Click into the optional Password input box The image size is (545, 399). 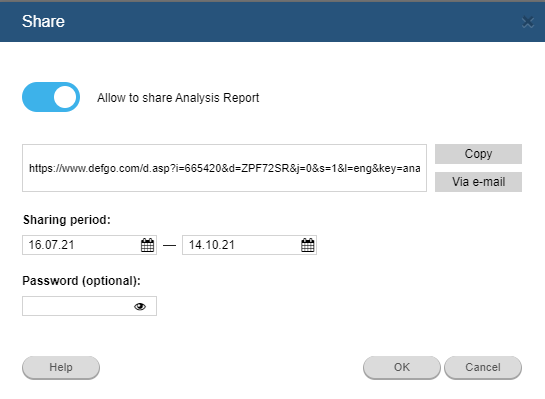tap(89, 306)
